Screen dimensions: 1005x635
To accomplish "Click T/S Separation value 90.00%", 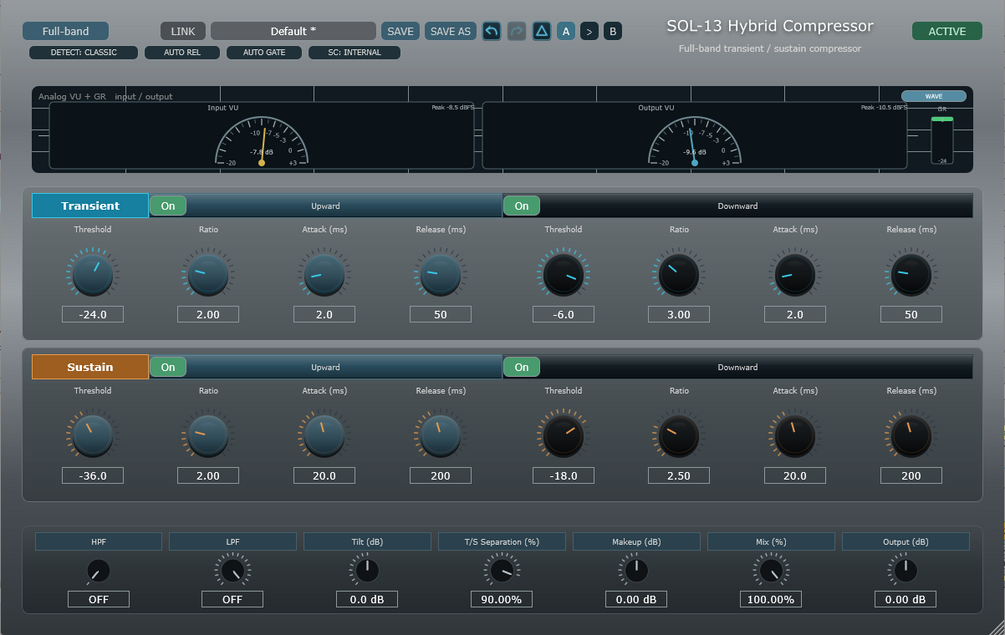I will coord(501,599).
